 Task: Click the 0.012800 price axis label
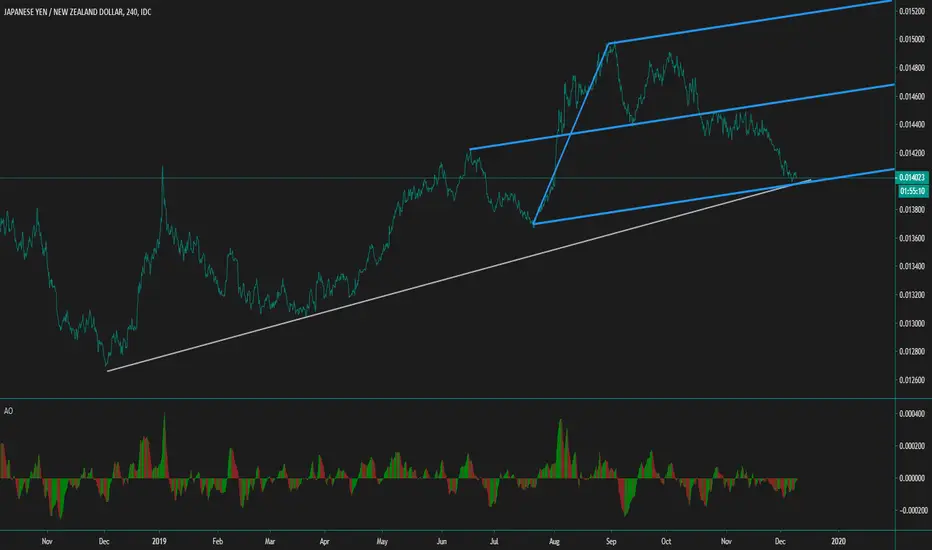coord(912,351)
